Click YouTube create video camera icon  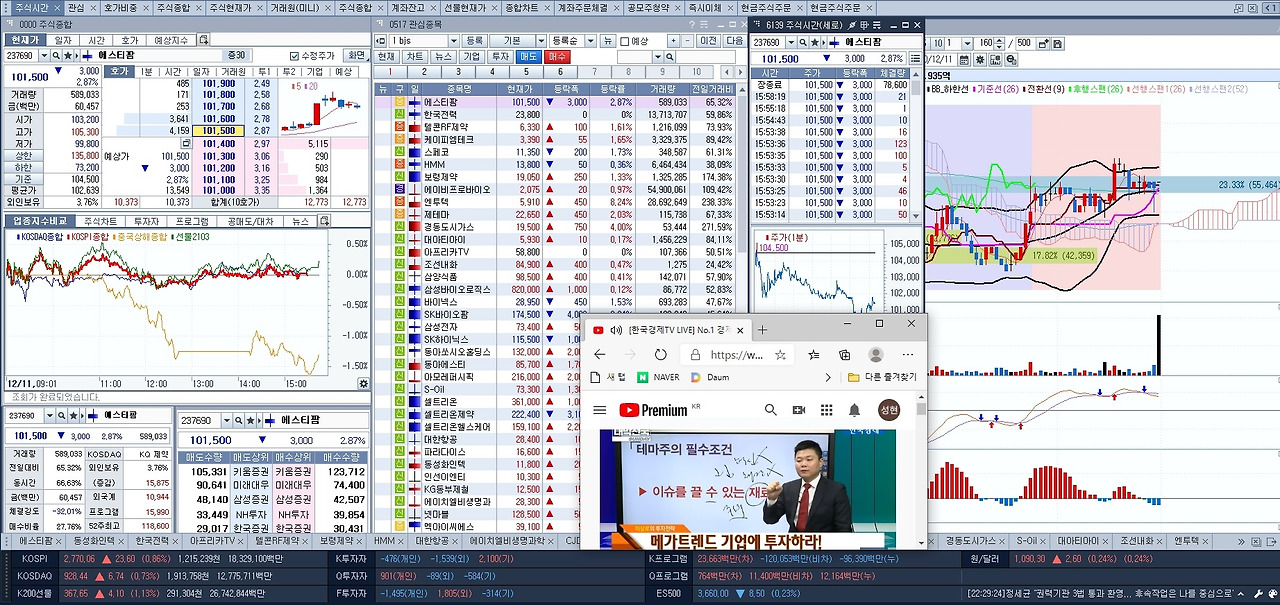pos(799,410)
